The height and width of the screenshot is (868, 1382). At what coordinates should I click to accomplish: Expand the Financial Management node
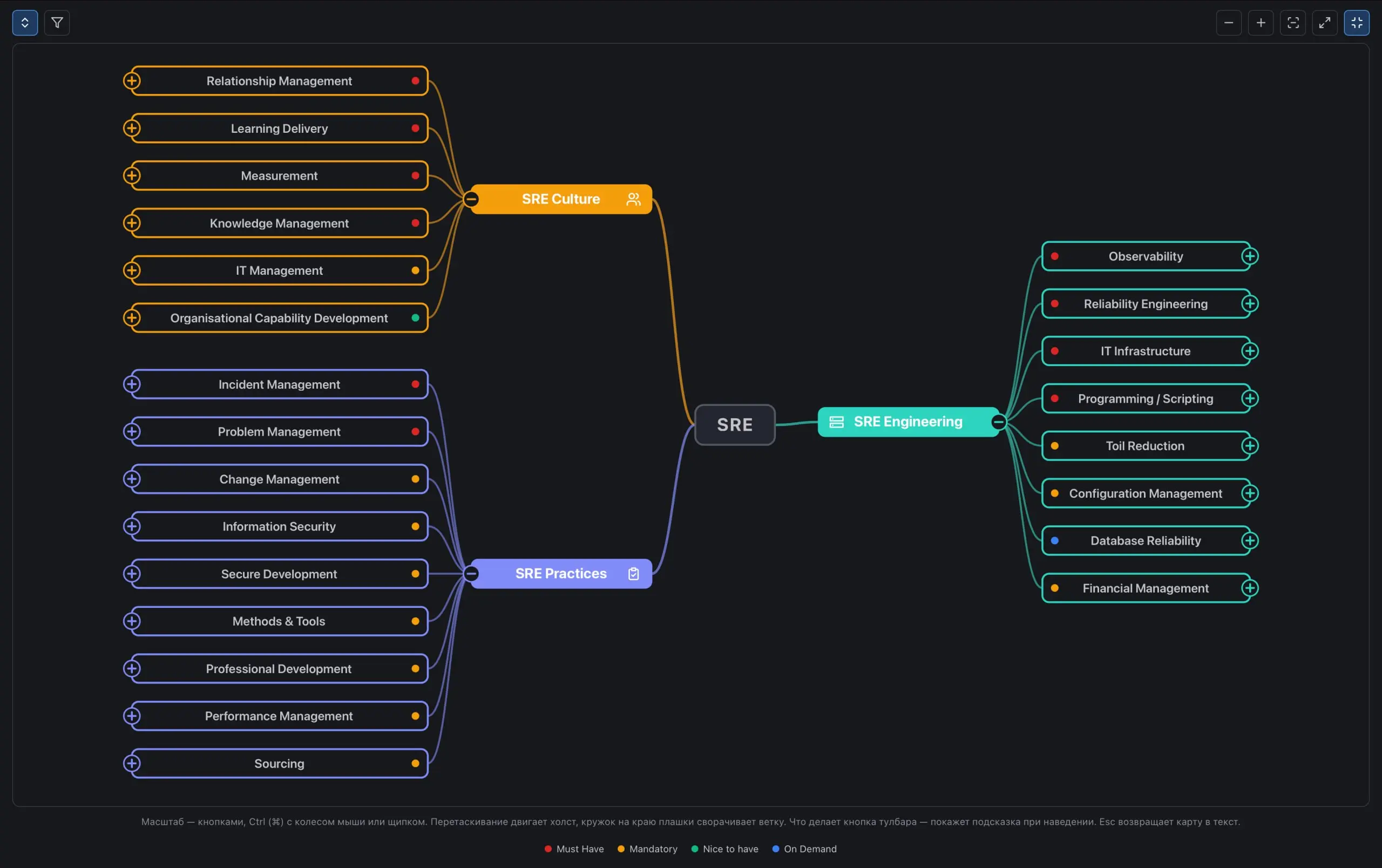pos(1250,588)
